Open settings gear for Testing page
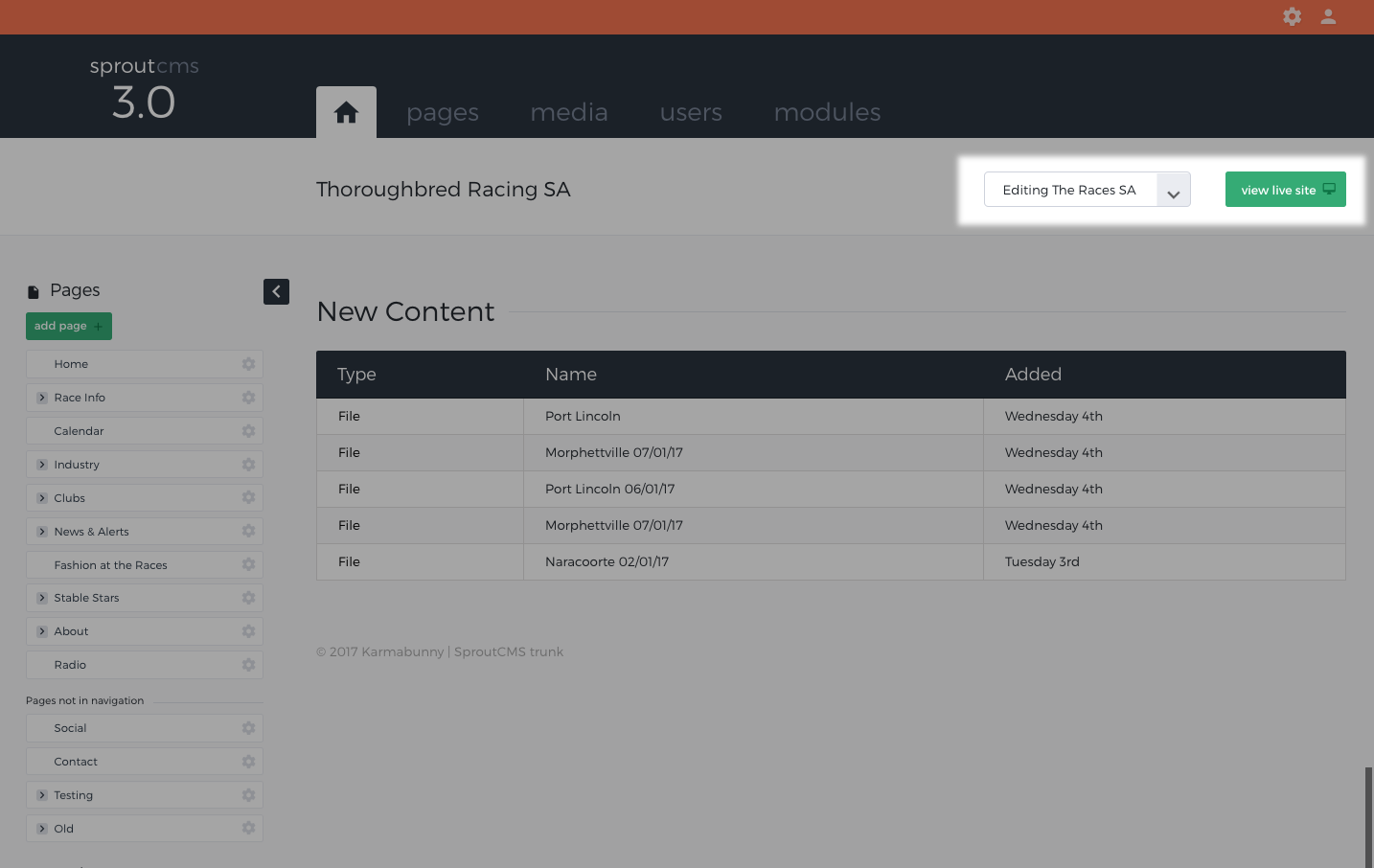Viewport: 1374px width, 868px height. coord(248,795)
